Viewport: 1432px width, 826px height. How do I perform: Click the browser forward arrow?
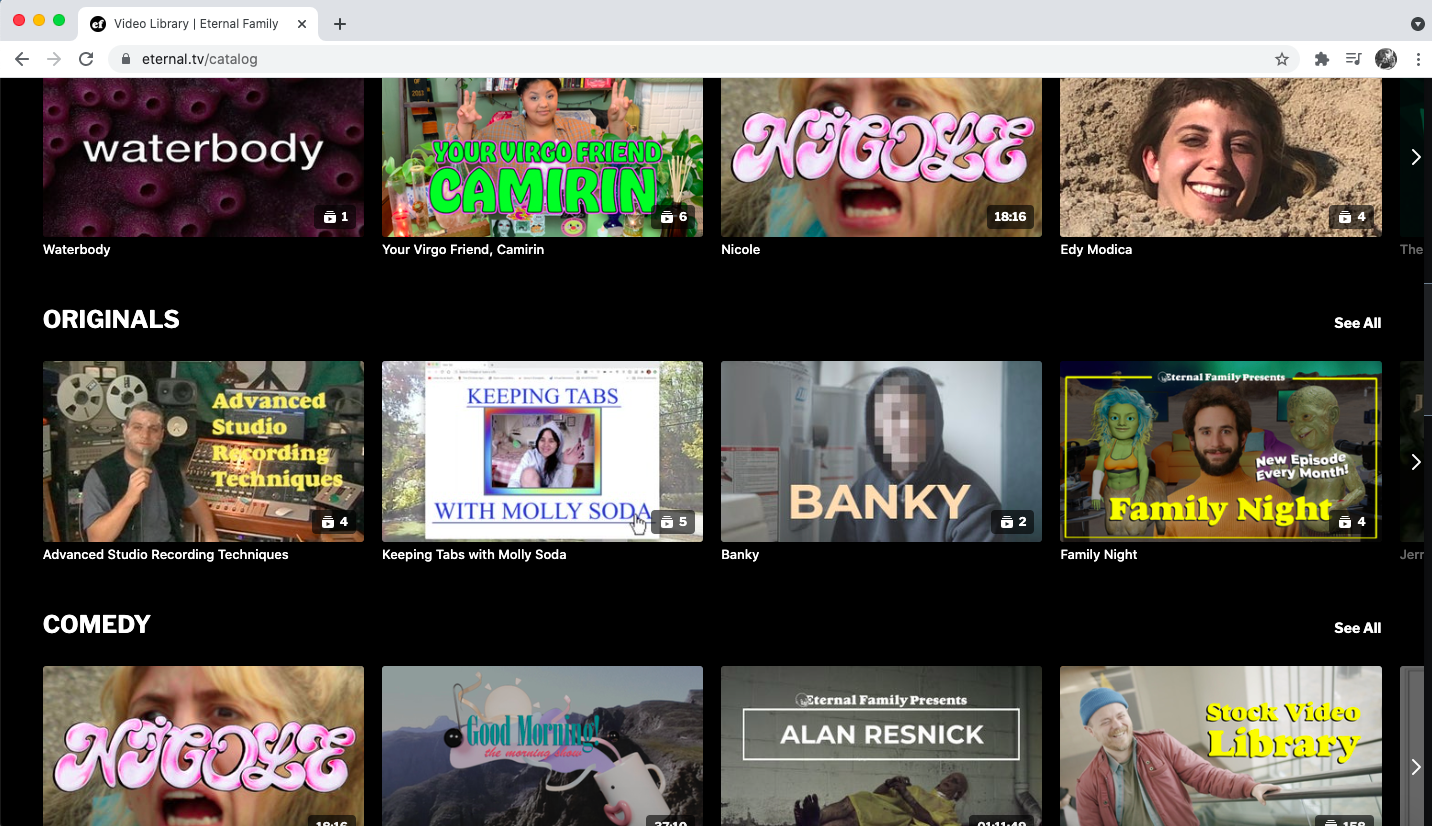coord(54,59)
